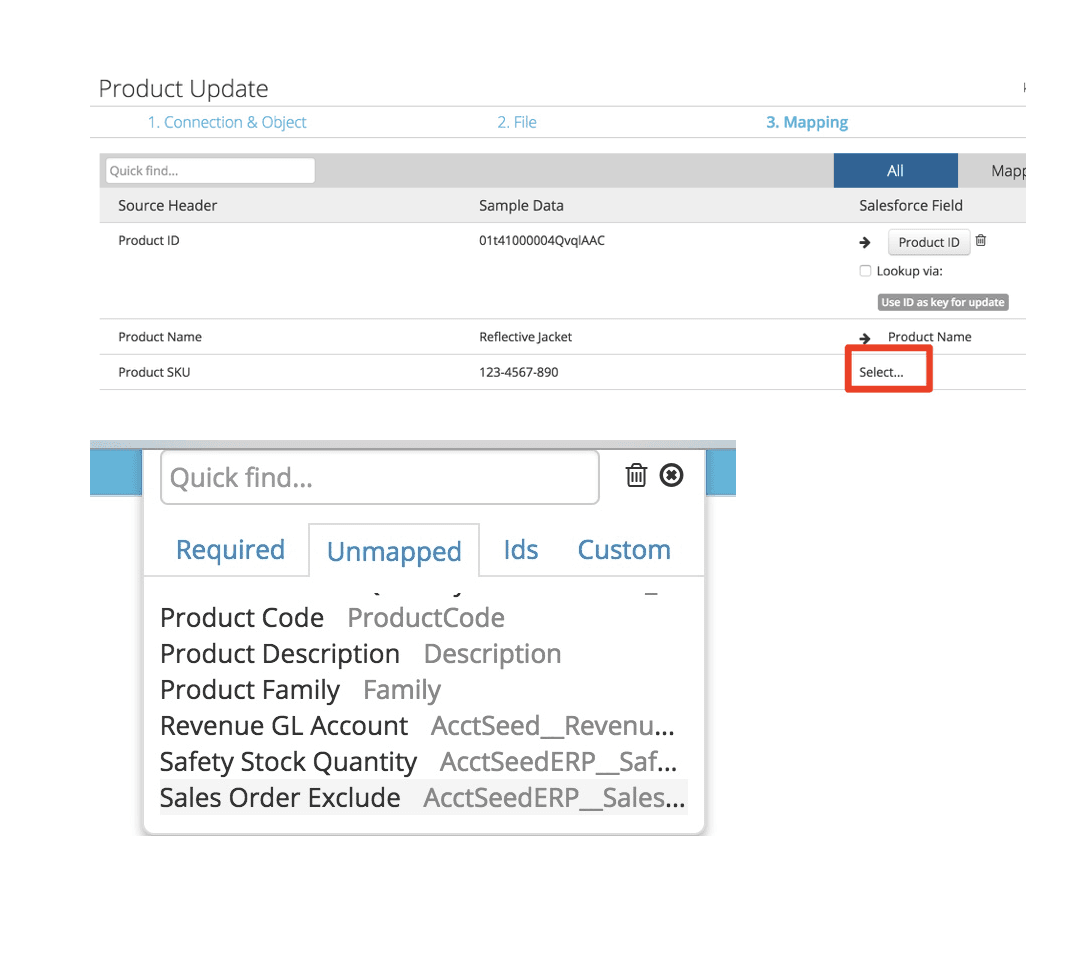Click the Product ID field button

coord(928,241)
